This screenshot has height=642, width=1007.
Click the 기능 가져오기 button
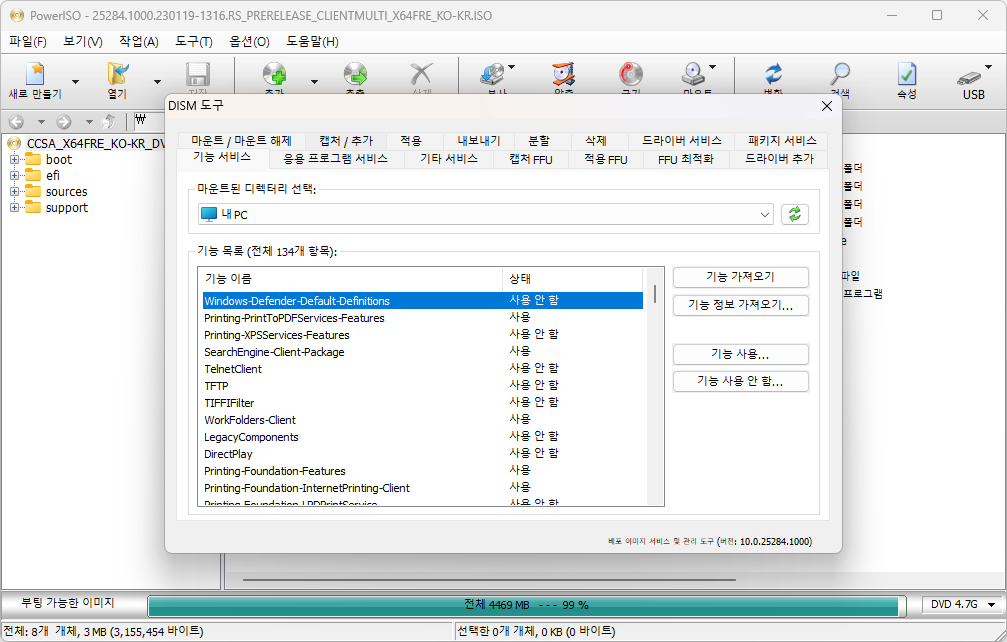(740, 277)
